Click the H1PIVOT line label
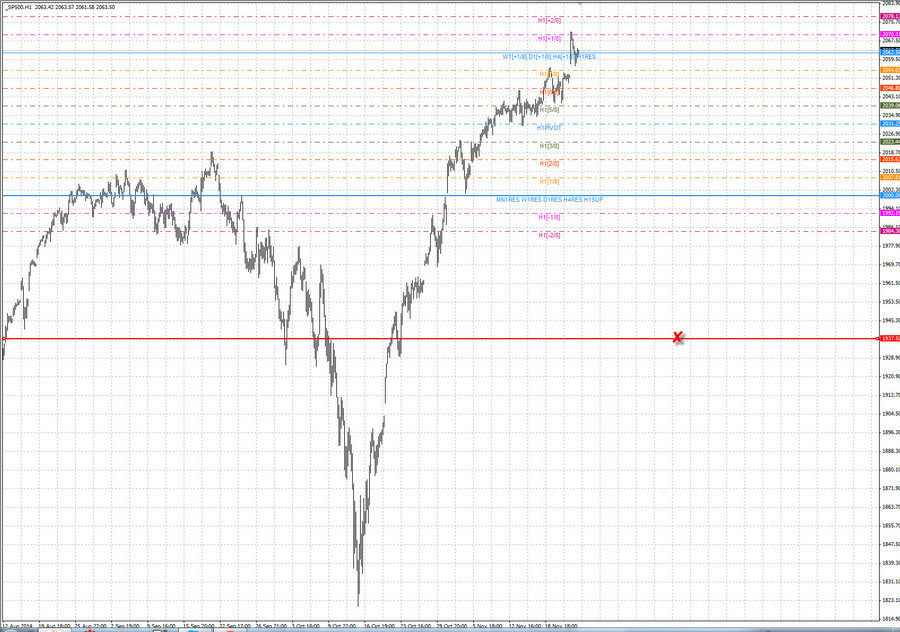The height and width of the screenshot is (632, 900). coord(549,127)
